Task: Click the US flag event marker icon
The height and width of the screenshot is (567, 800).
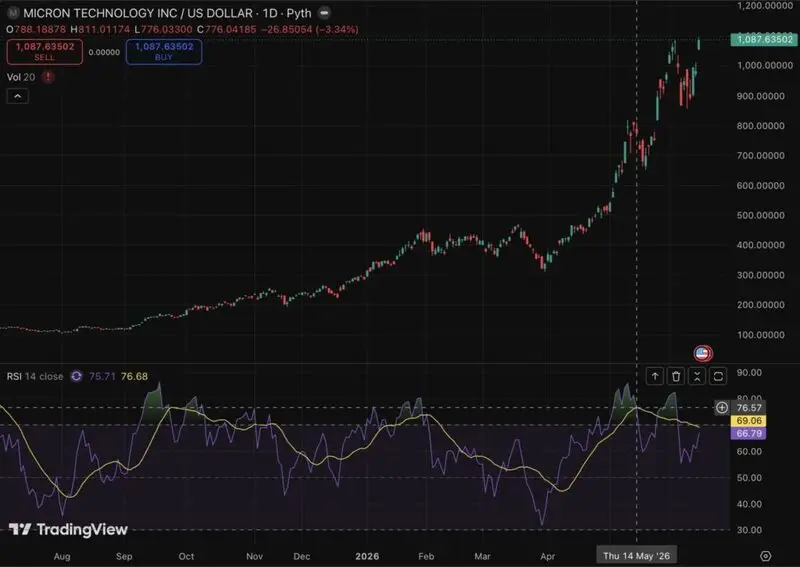Action: click(x=703, y=353)
